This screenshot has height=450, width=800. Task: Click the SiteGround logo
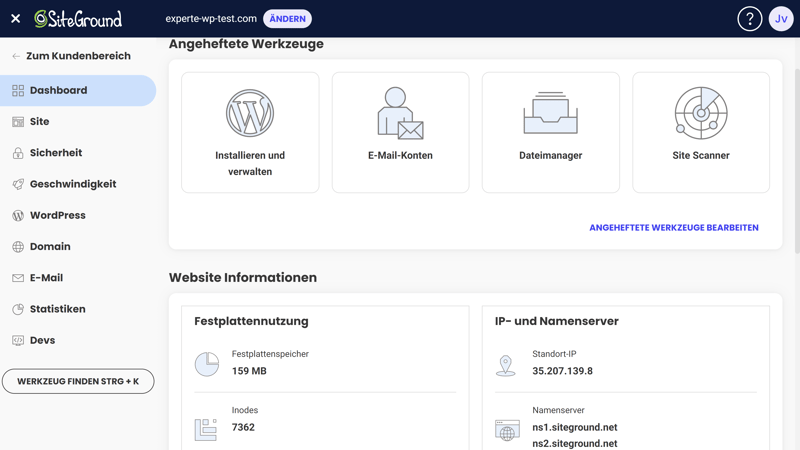[78, 19]
